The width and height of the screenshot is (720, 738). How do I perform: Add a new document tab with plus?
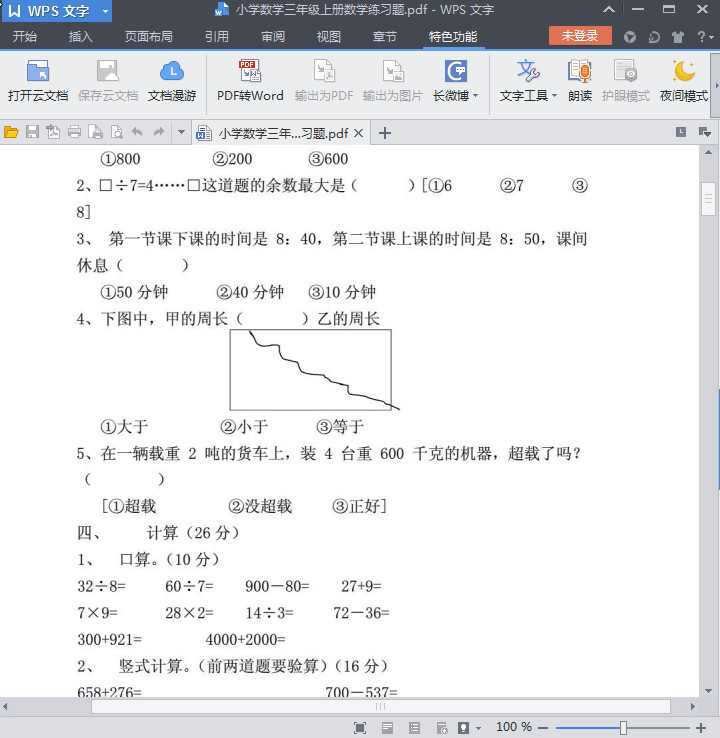coord(384,133)
